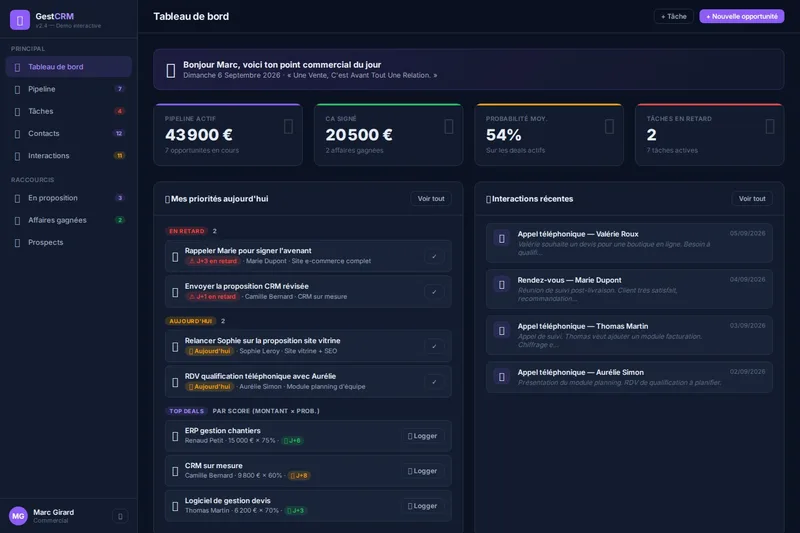Click the ERP gestion chantiers deal icon
This screenshot has width=800, height=533.
(175, 437)
